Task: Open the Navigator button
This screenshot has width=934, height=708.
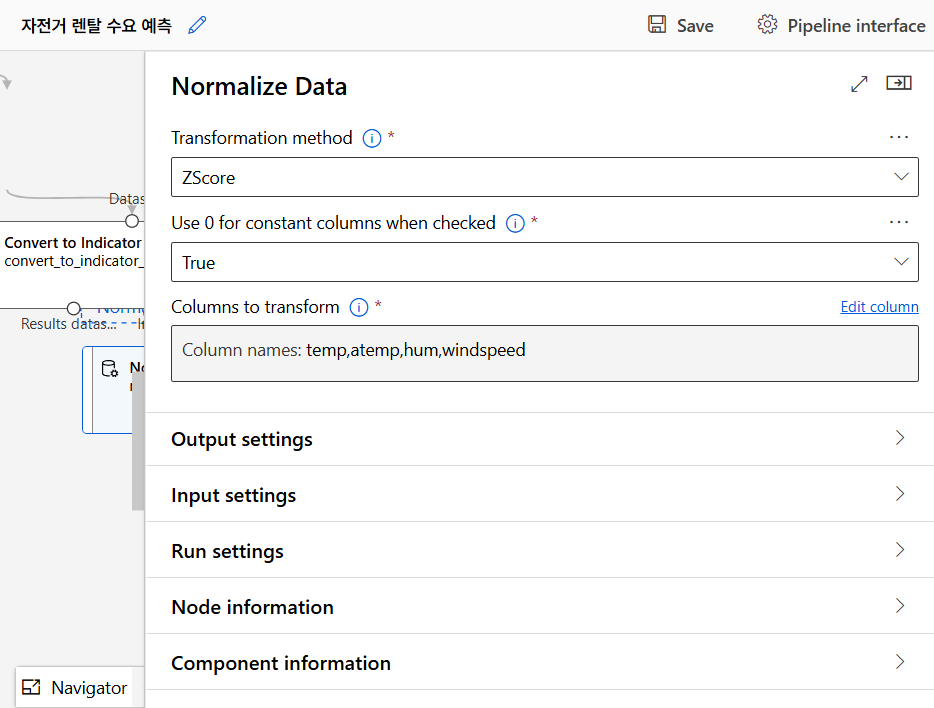Action: click(x=76, y=688)
